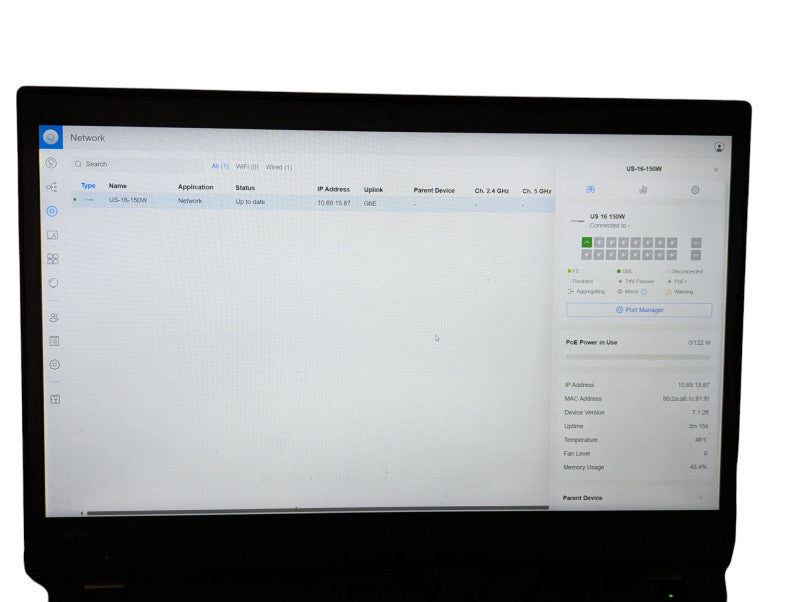Click the Network page title
Image resolution: width=800 pixels, height=602 pixels.
point(87,138)
